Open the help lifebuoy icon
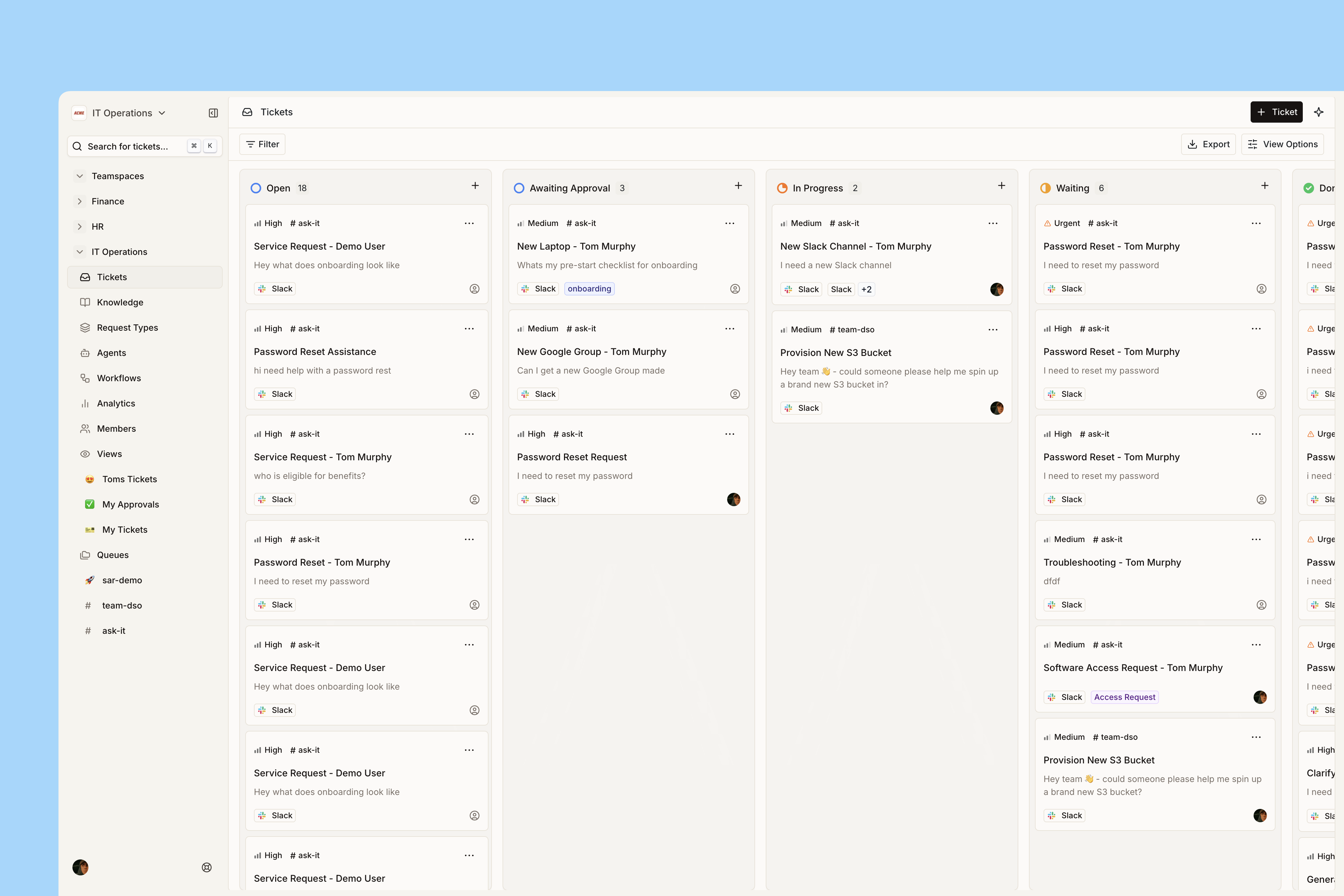1344x896 pixels. 207,867
